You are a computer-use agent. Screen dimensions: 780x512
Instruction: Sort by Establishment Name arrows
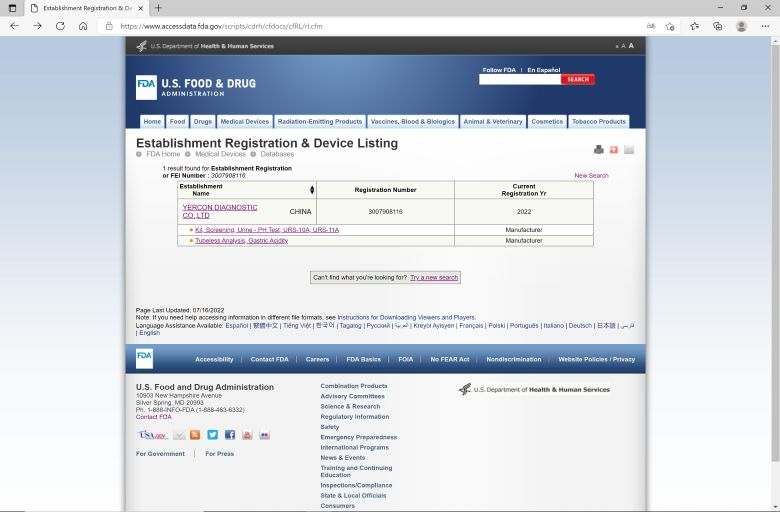pyautogui.click(x=312, y=190)
